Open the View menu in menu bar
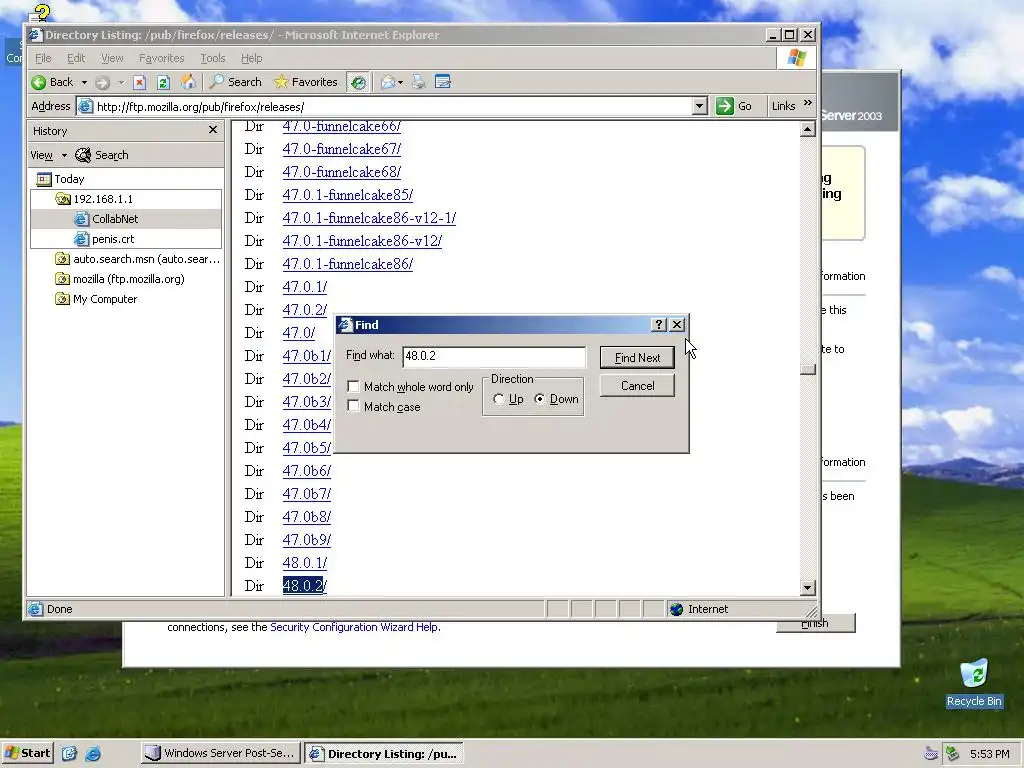 tap(112, 58)
